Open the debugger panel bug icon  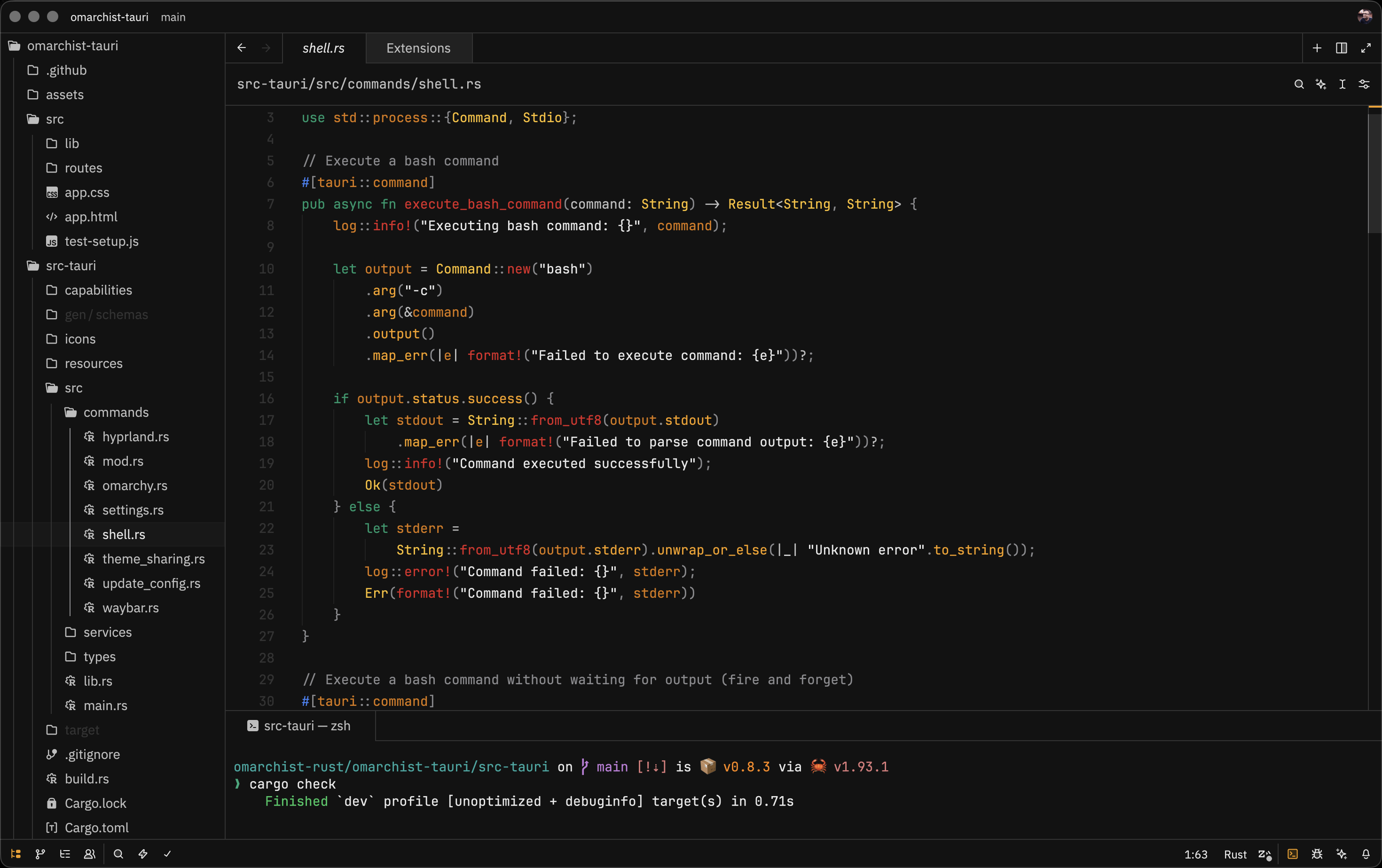click(x=1317, y=853)
